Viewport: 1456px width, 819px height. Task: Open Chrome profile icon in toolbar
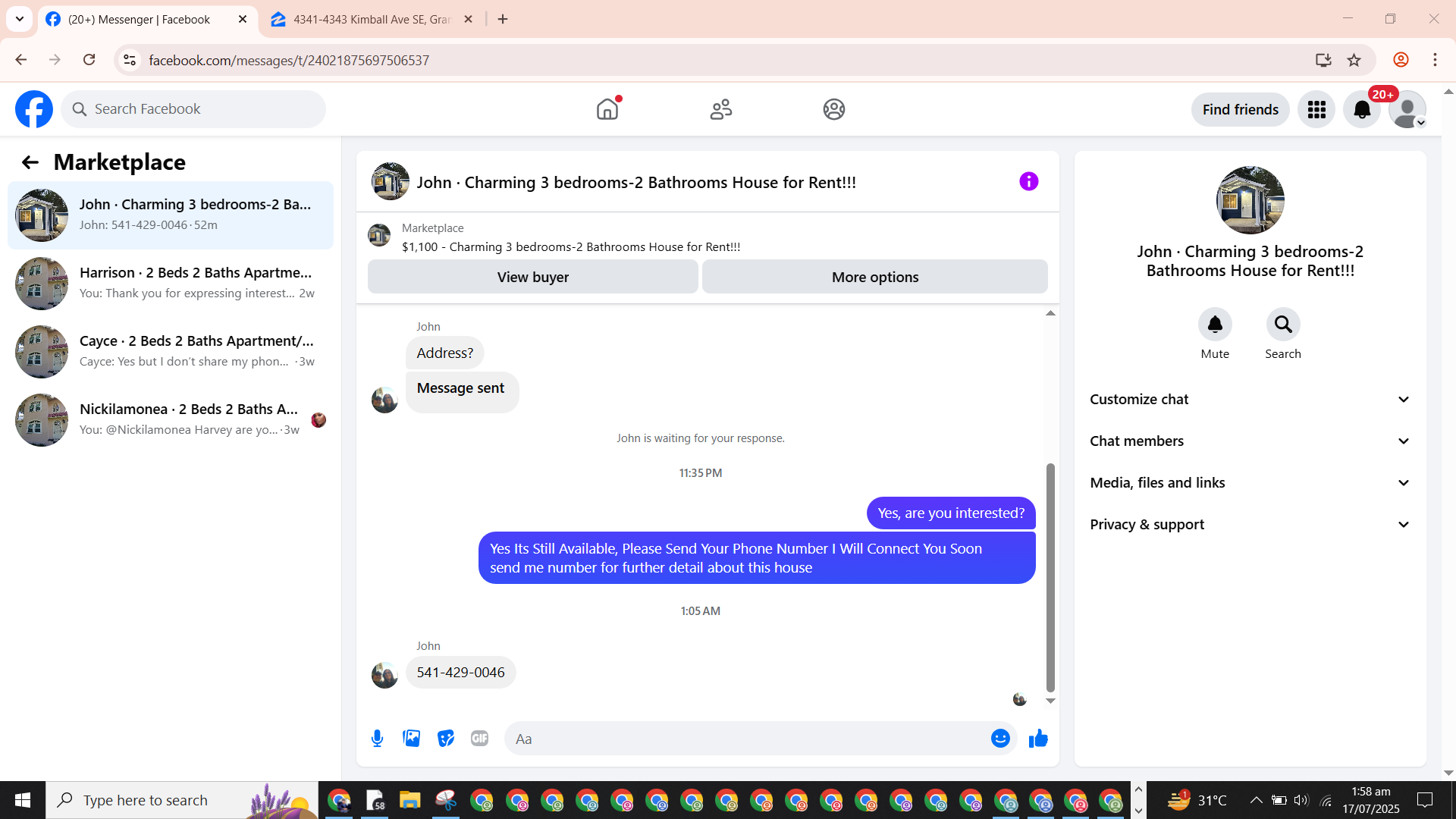coord(1401,60)
